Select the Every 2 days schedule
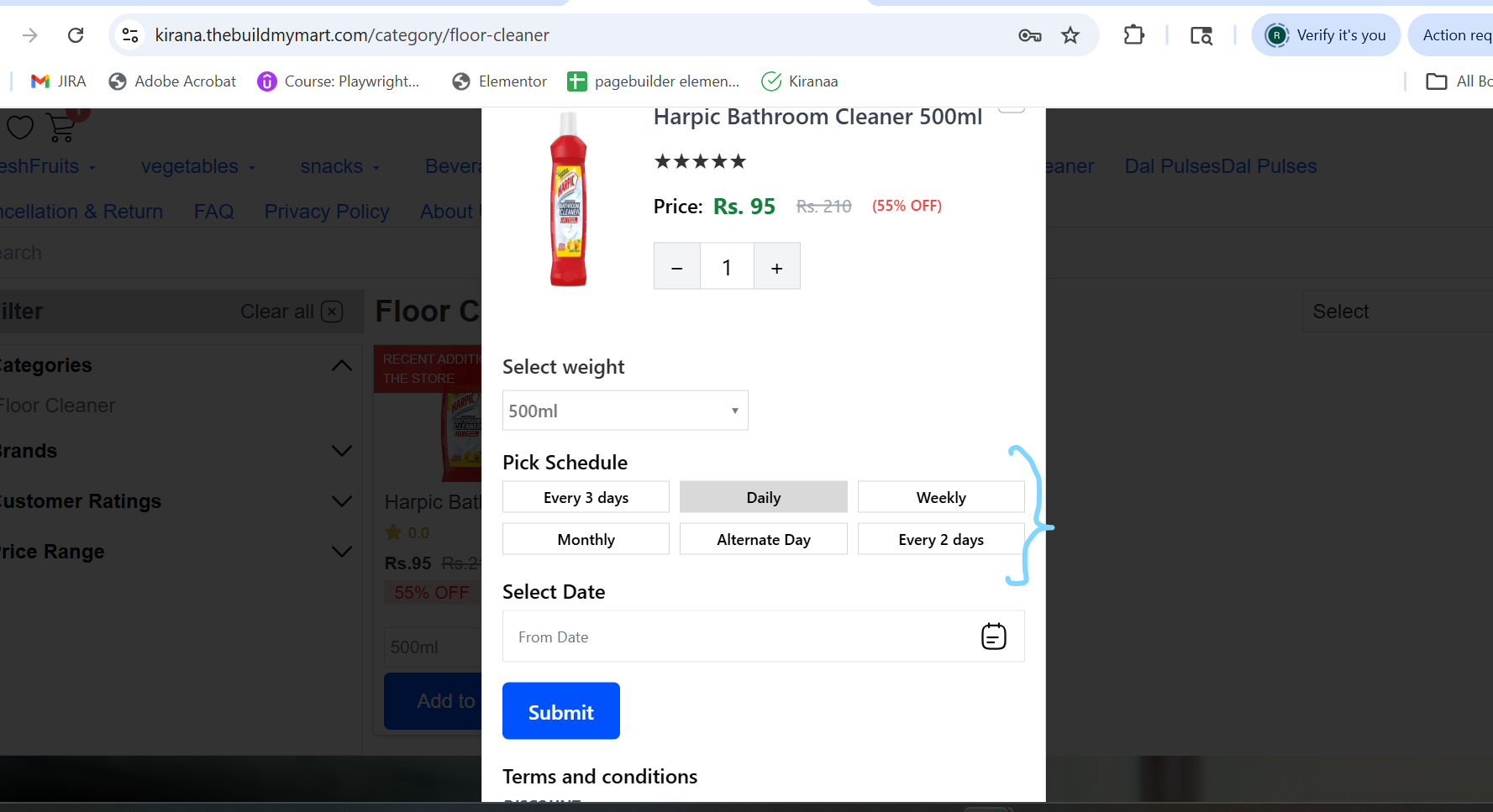 coord(941,539)
